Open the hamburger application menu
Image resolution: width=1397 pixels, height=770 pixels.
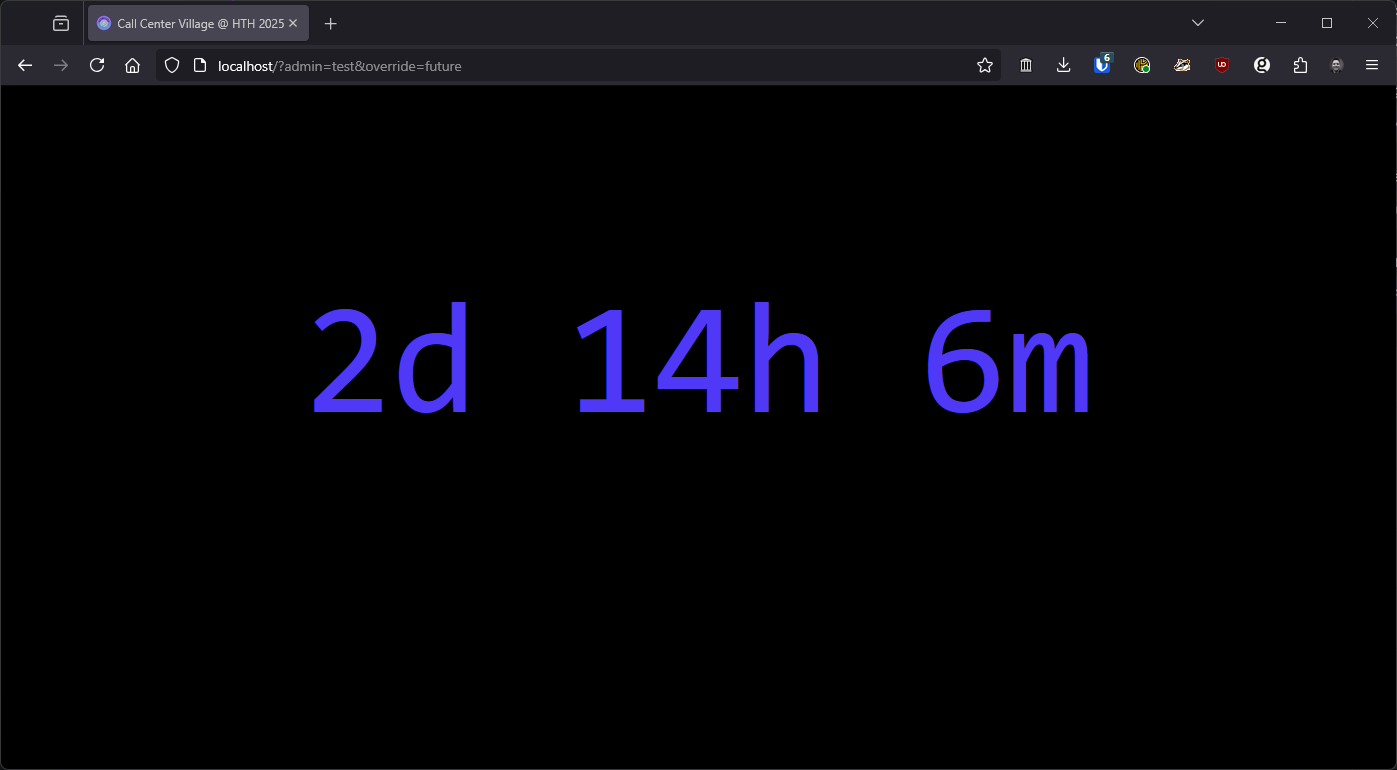(1372, 65)
